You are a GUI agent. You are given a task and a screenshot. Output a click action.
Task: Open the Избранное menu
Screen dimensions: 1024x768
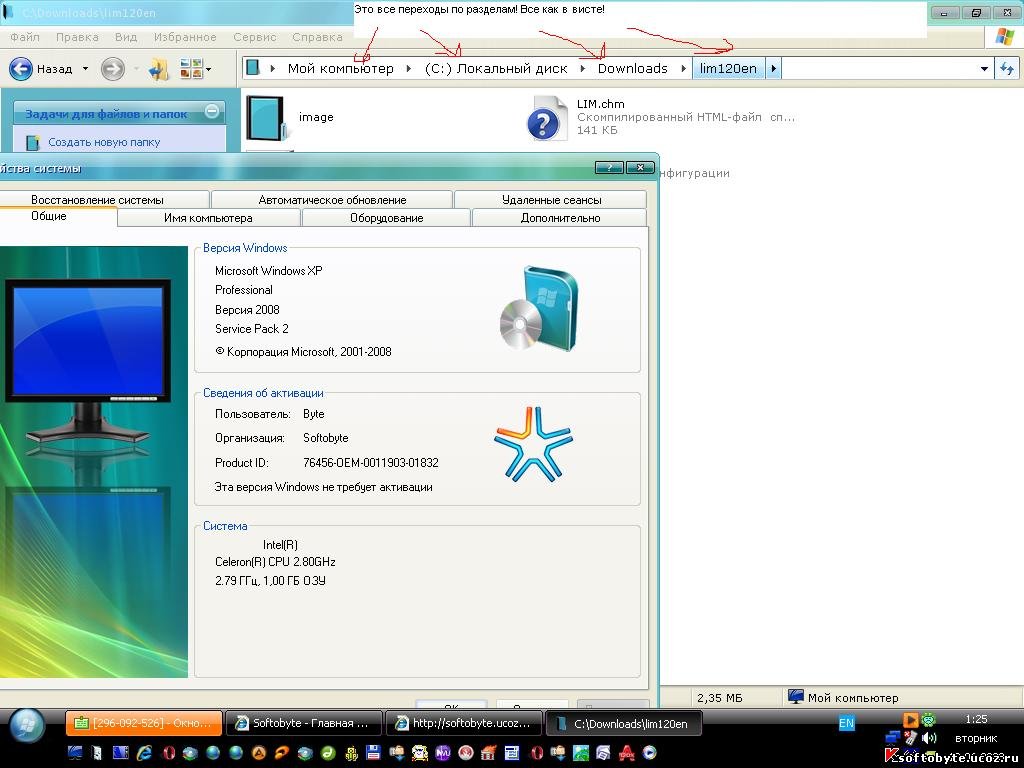click(185, 37)
